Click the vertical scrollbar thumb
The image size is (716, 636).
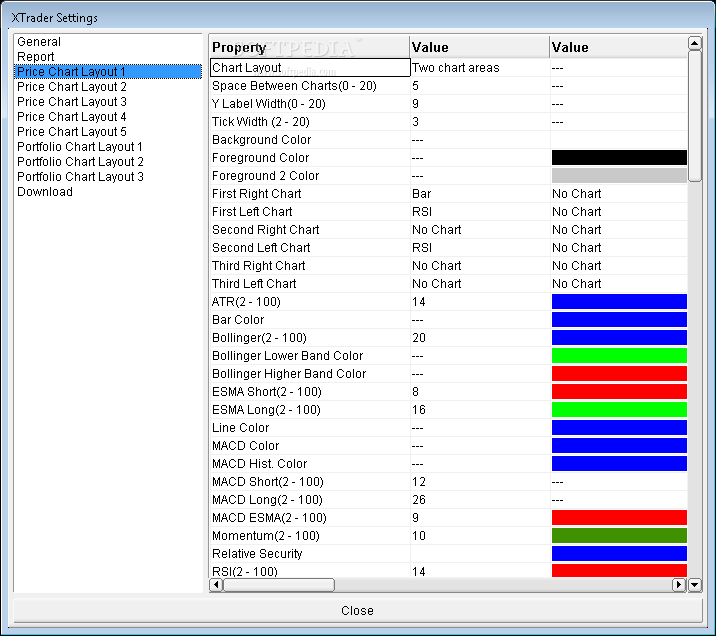tap(695, 116)
